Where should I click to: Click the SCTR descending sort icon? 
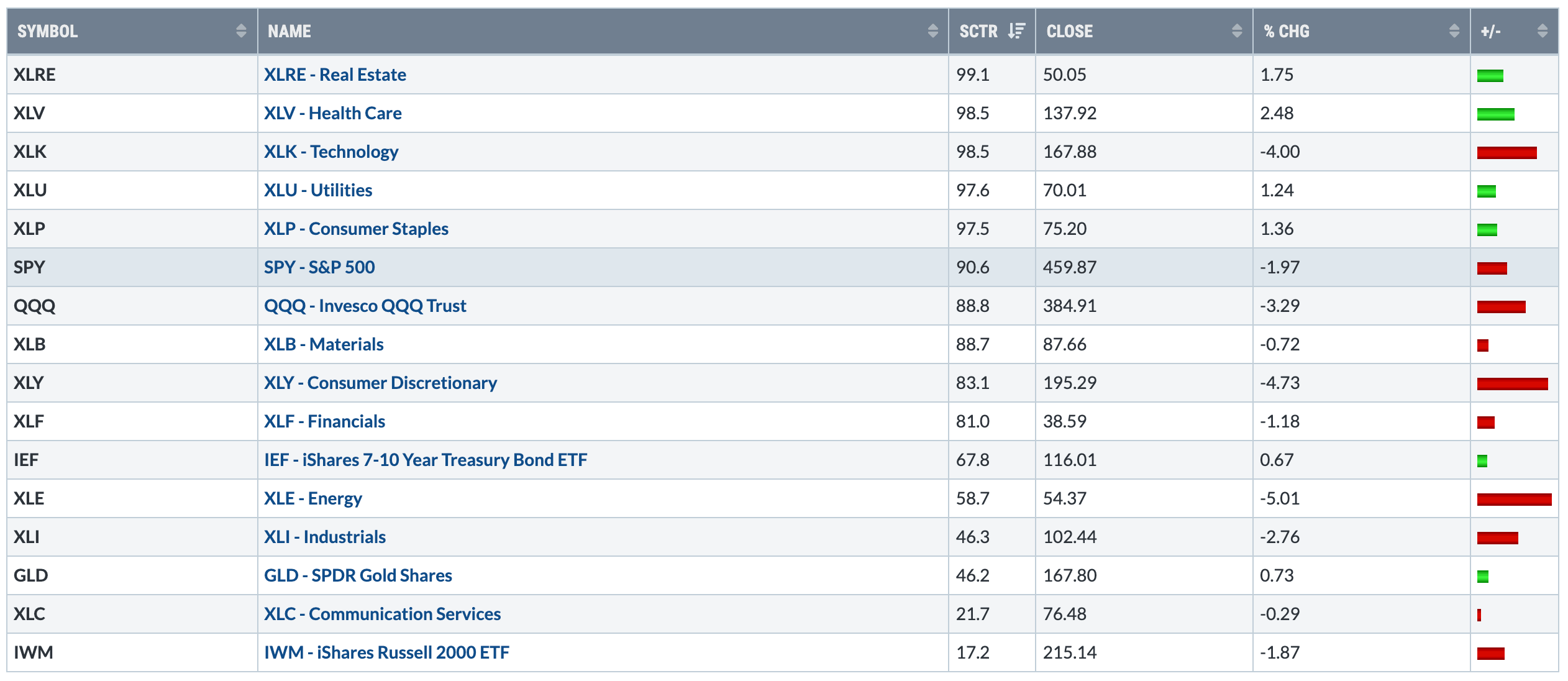[1016, 31]
